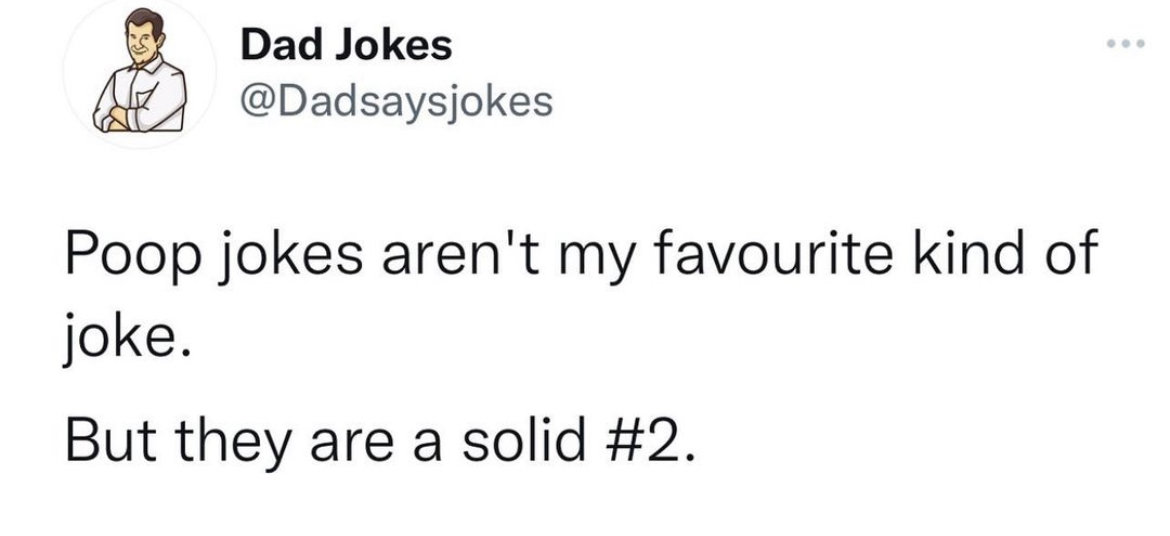Image resolution: width=1170 pixels, height=536 pixels.
Task: Click the Dad Jokes profile avatar
Action: [x=140, y=72]
